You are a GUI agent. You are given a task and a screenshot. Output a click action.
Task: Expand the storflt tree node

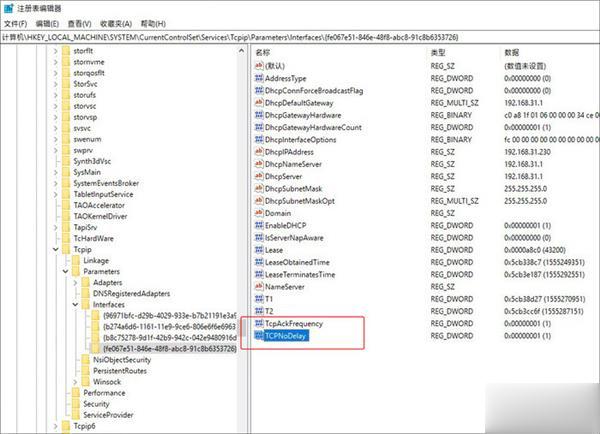[x=56, y=51]
